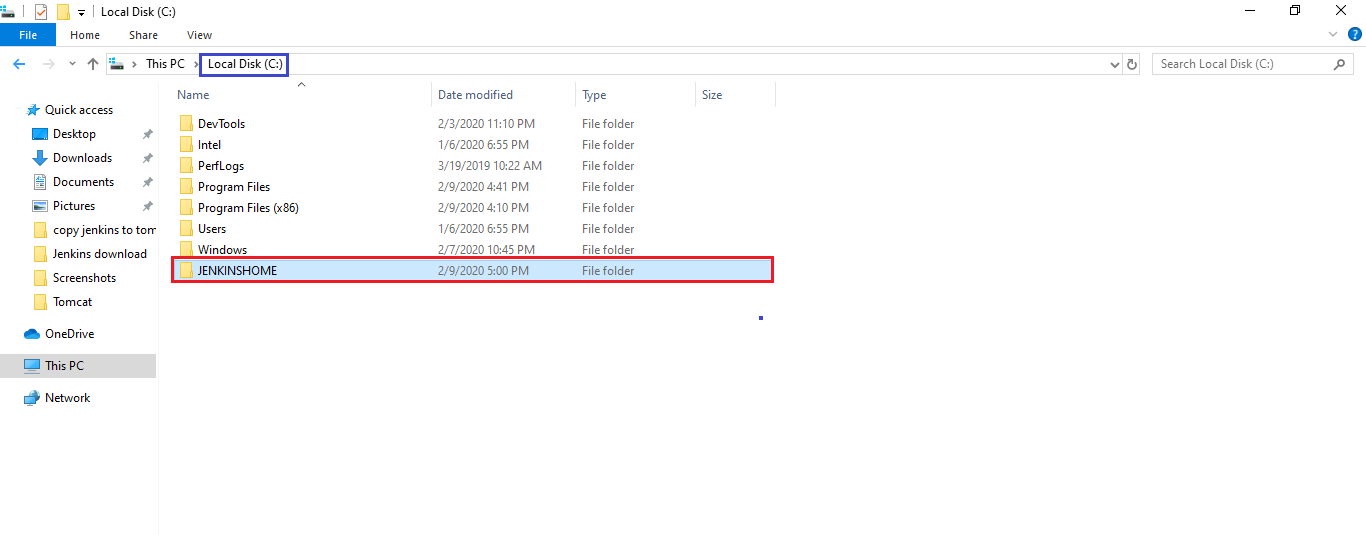The image size is (1366, 535).
Task: Open Quick access in navigation pane
Action: click(x=79, y=110)
